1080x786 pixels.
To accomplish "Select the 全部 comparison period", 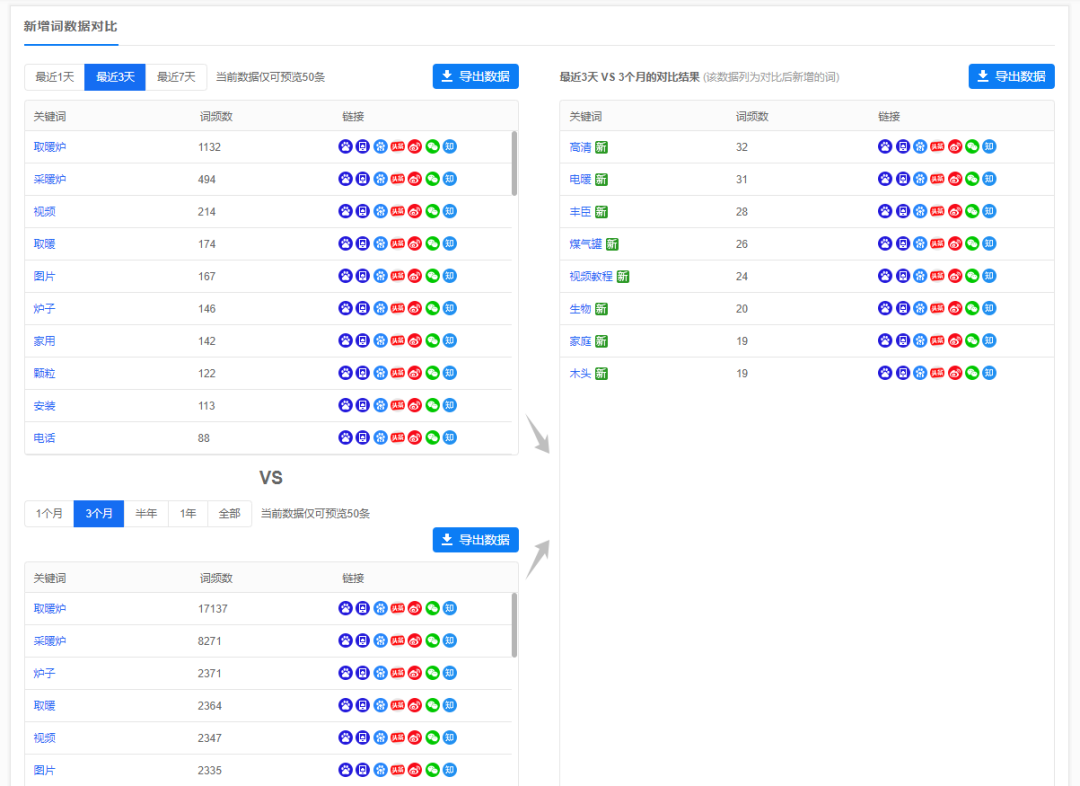I will 229,514.
